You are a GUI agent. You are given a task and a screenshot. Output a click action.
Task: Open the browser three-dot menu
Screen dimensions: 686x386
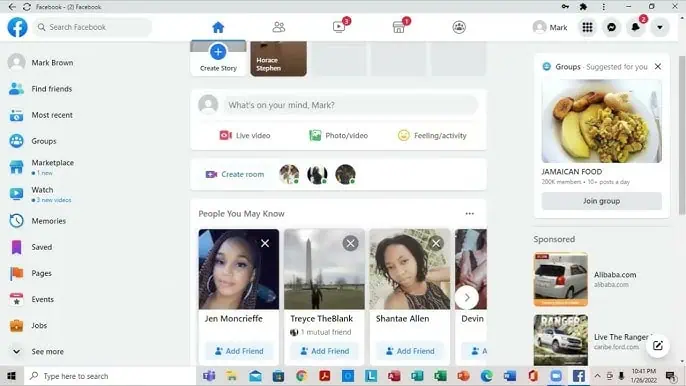pyautogui.click(x=603, y=7)
